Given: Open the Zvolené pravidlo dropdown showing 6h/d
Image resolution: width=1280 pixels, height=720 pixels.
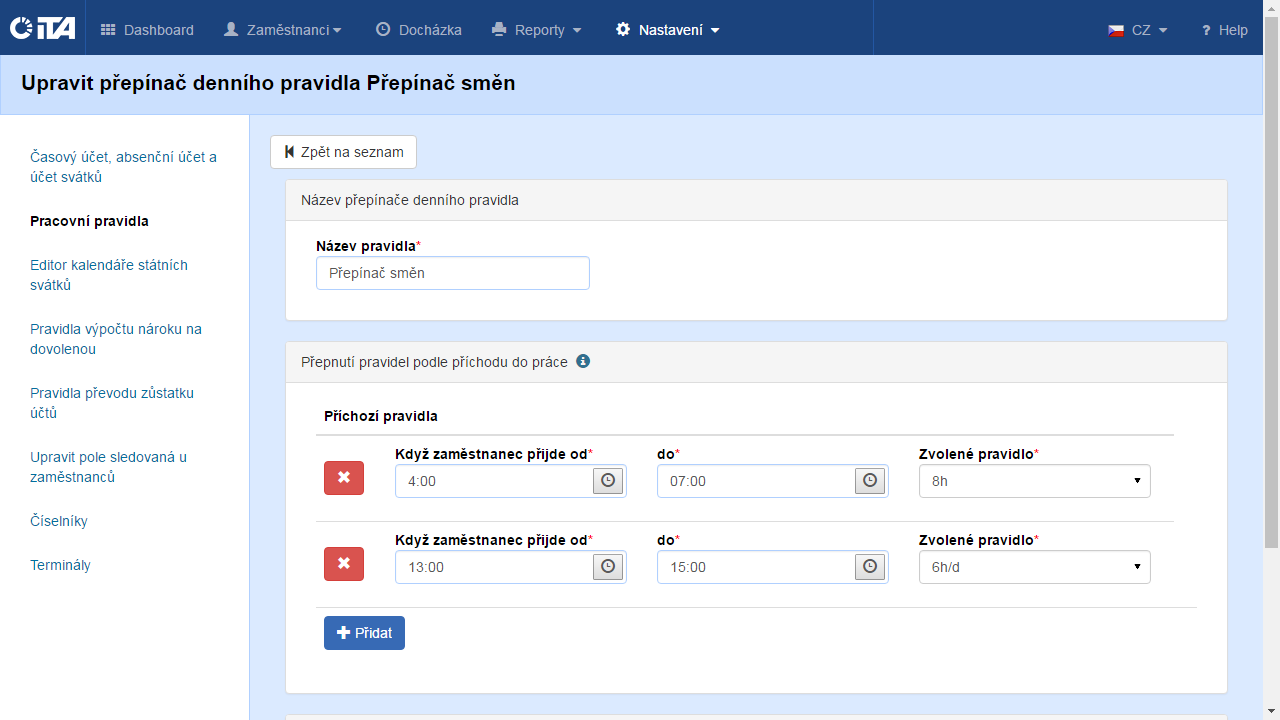Looking at the screenshot, I should pos(1034,567).
